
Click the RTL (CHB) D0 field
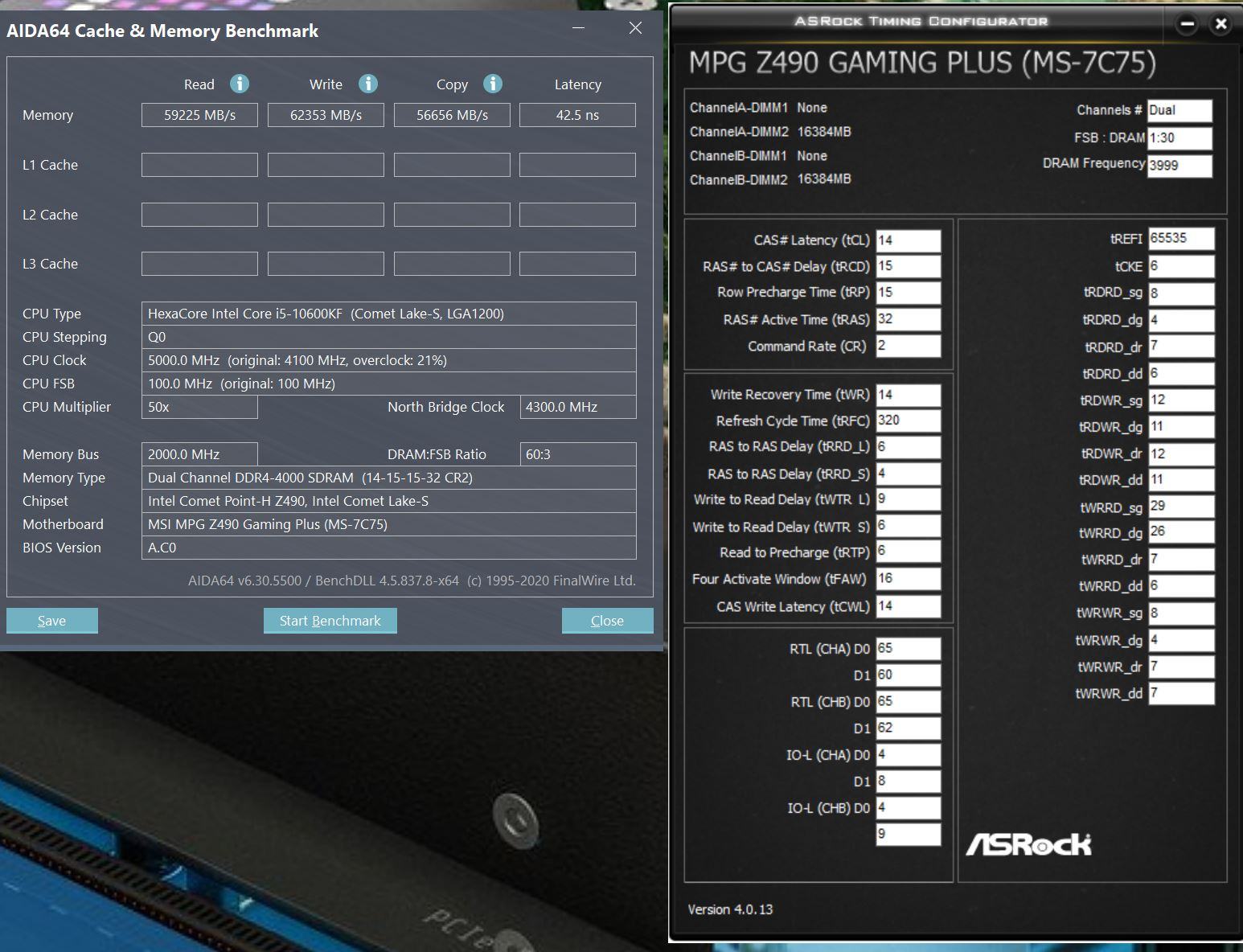[x=909, y=702]
